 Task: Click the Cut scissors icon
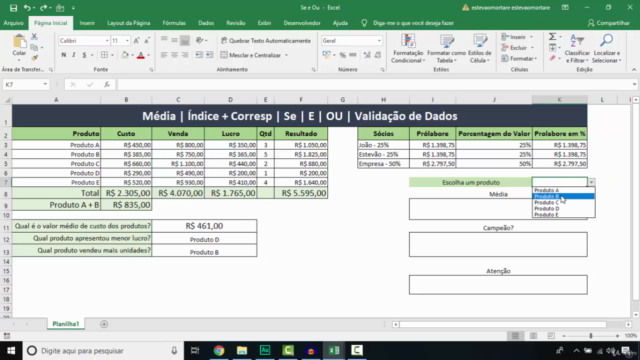pos(35,37)
